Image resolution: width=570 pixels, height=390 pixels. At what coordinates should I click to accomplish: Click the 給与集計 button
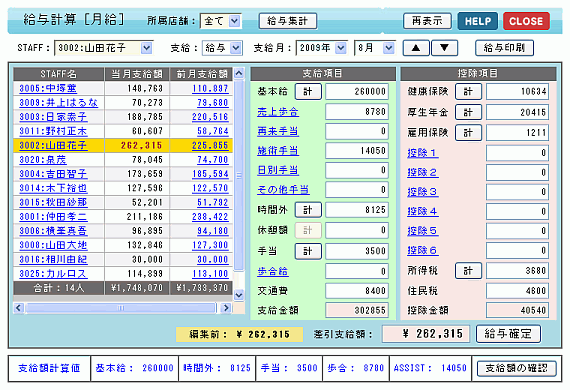point(288,21)
